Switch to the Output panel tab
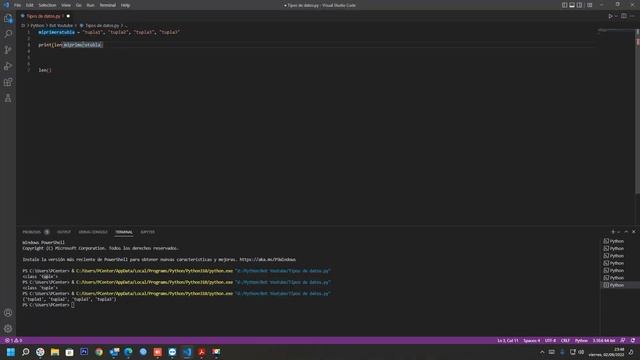 (64, 232)
